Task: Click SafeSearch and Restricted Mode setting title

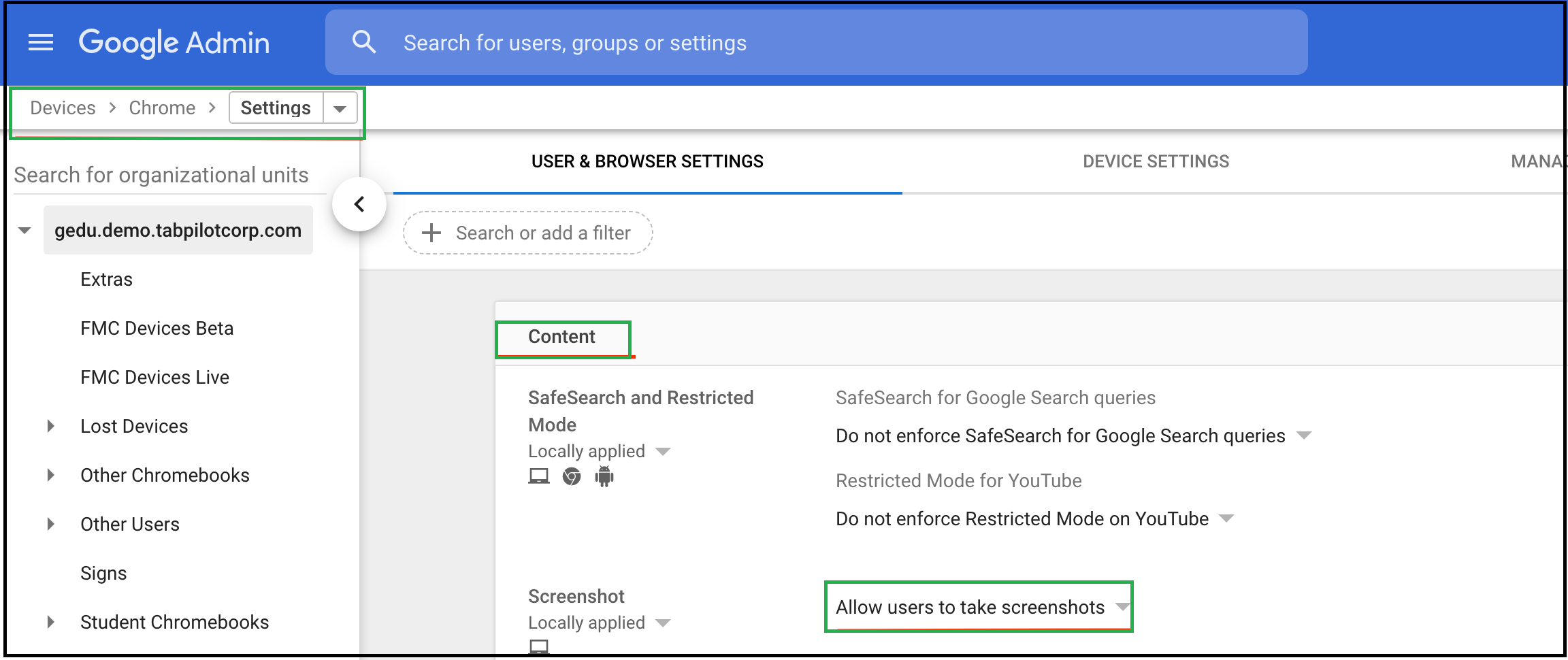Action: tap(640, 411)
